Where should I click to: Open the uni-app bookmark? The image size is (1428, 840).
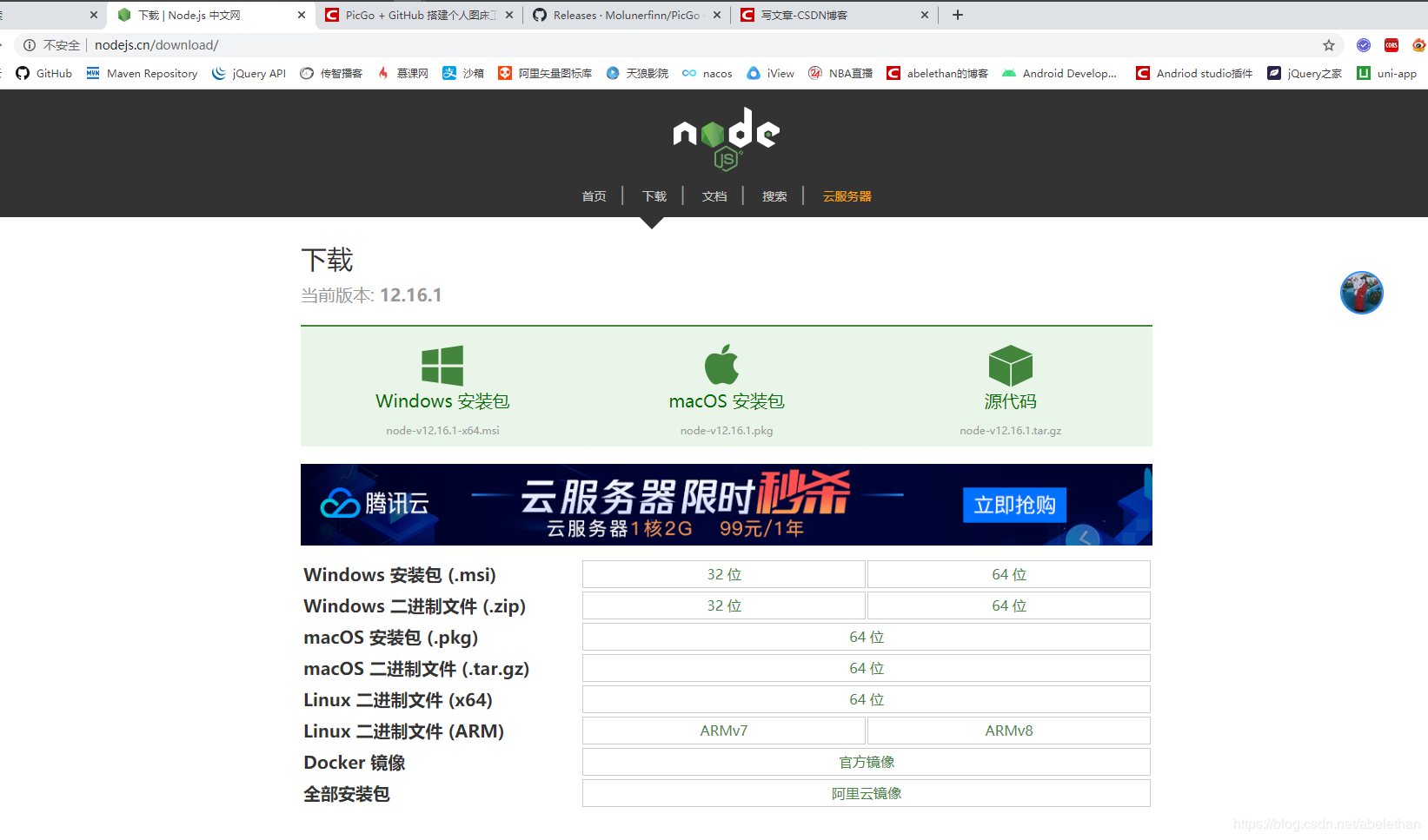[x=1387, y=73]
